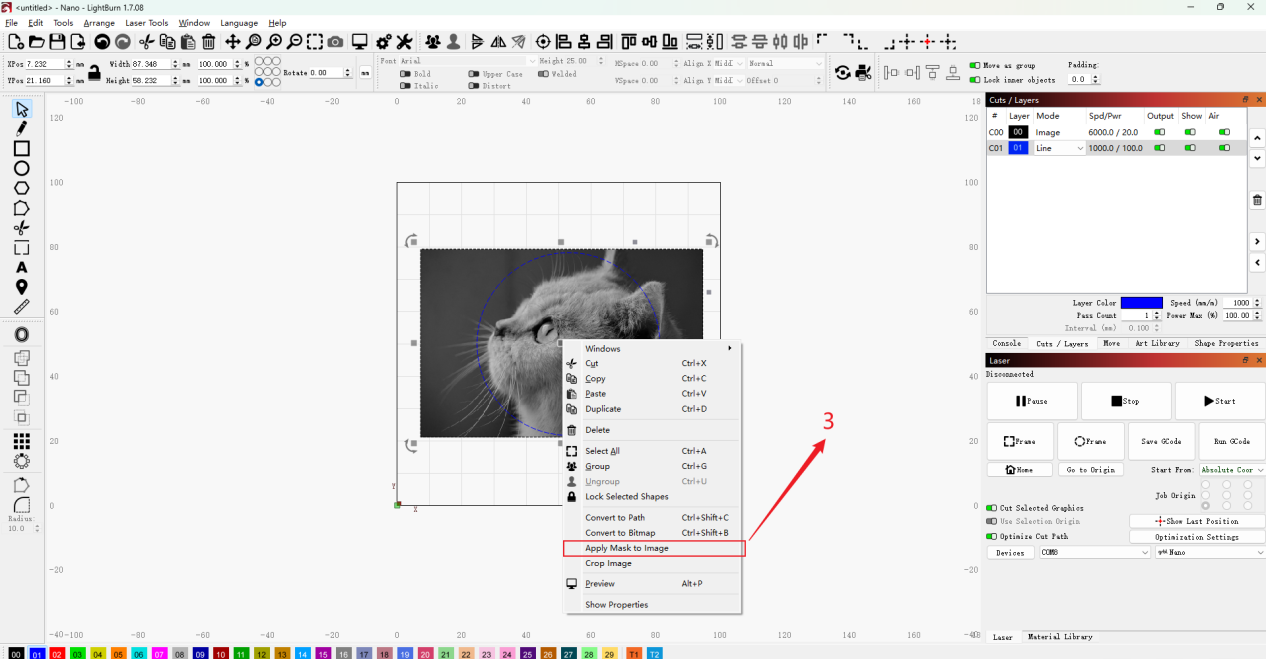Screen dimensions: 1266x659
Task: Choose the Create Text tool
Action: click(x=21, y=268)
